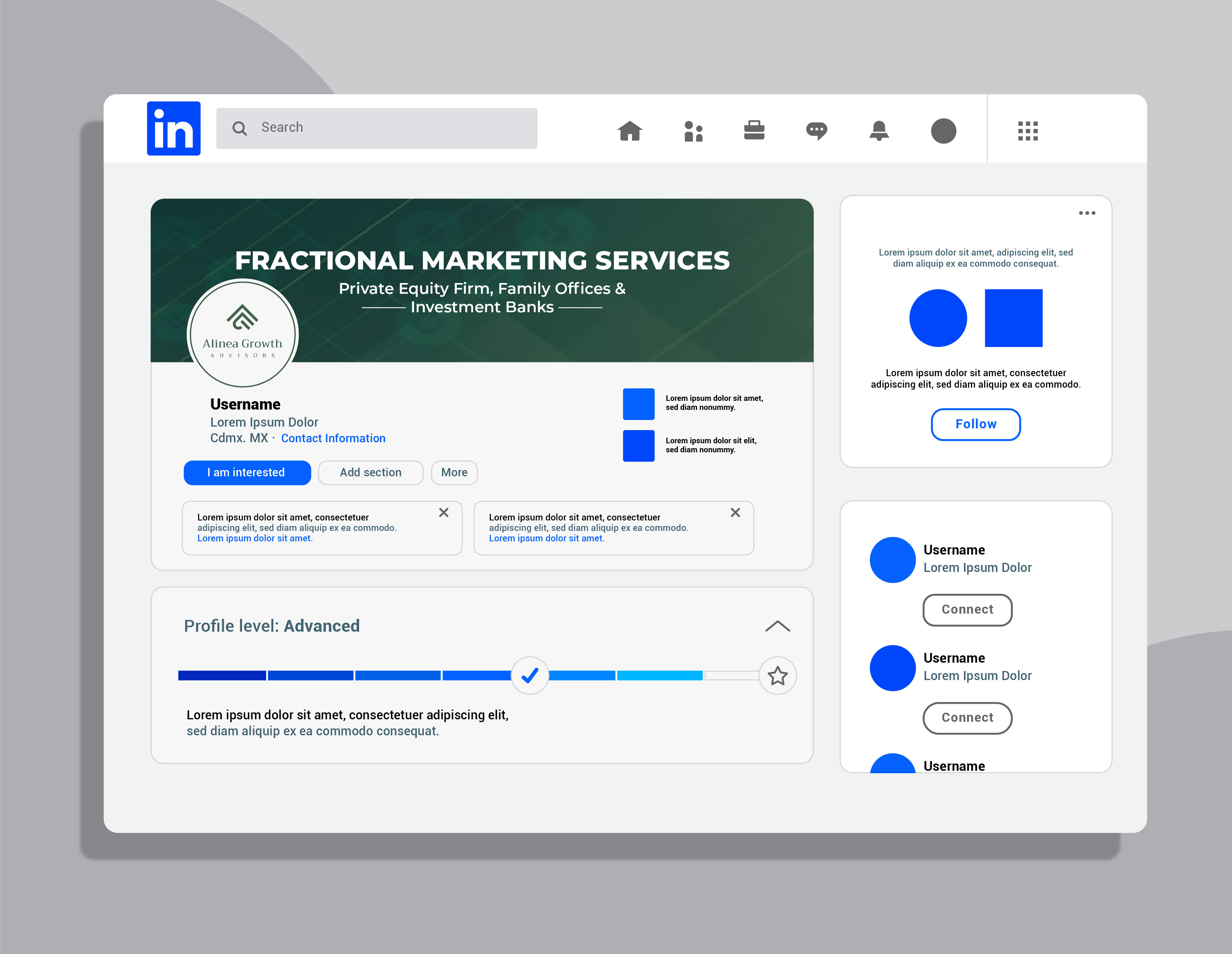Screen dimensions: 1232x954
Task: Open the Messaging speech bubble icon
Action: click(x=816, y=131)
